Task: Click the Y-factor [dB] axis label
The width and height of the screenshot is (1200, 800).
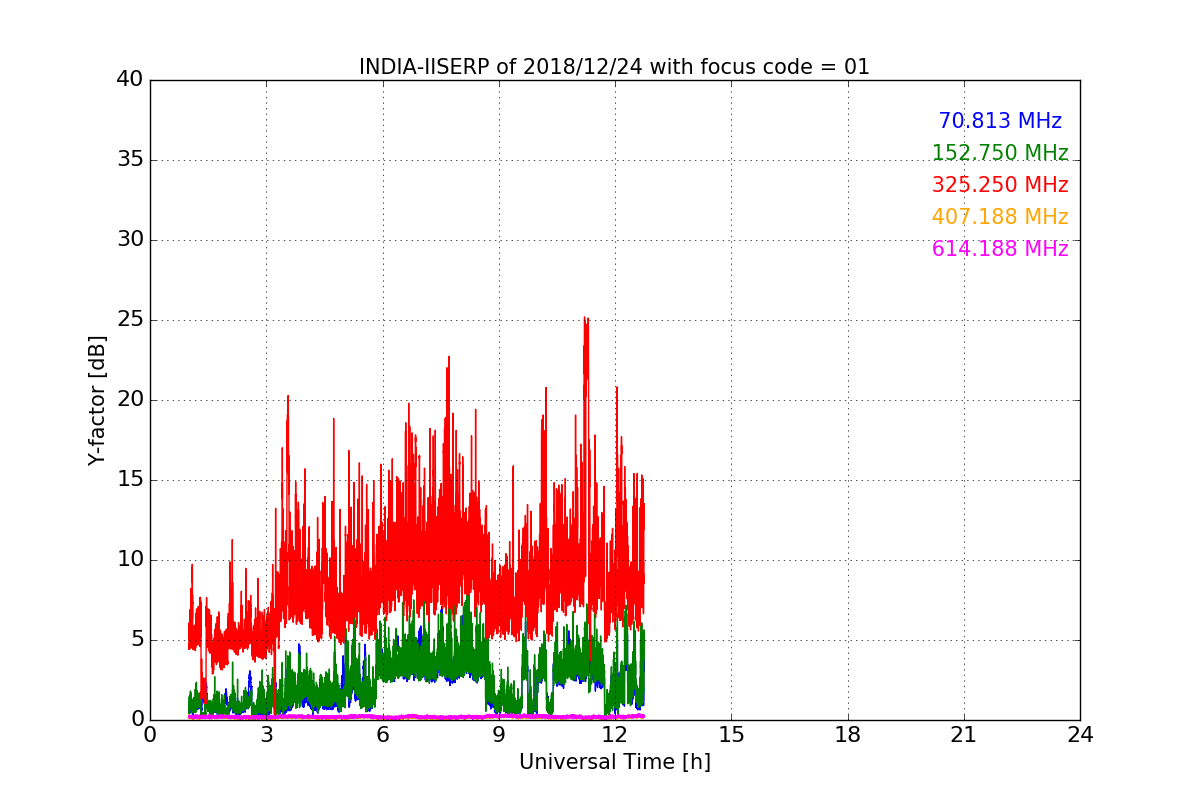Action: click(x=97, y=400)
